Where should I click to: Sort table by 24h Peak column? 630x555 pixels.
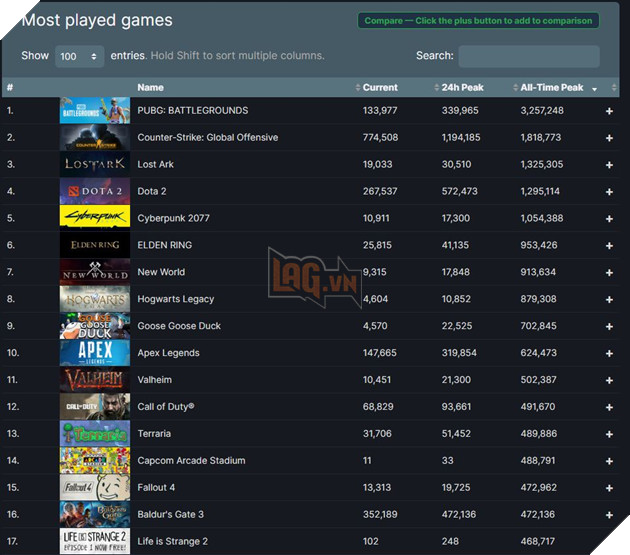462,88
